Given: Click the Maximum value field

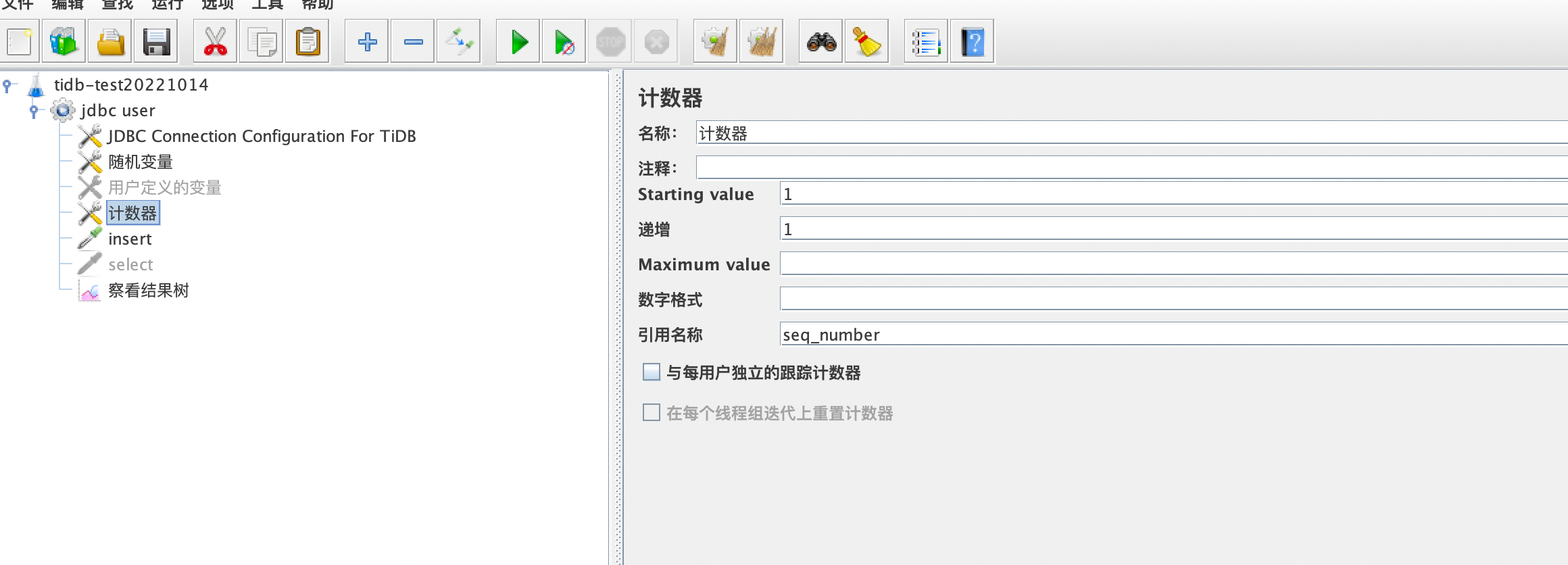Looking at the screenshot, I should point(1174,264).
